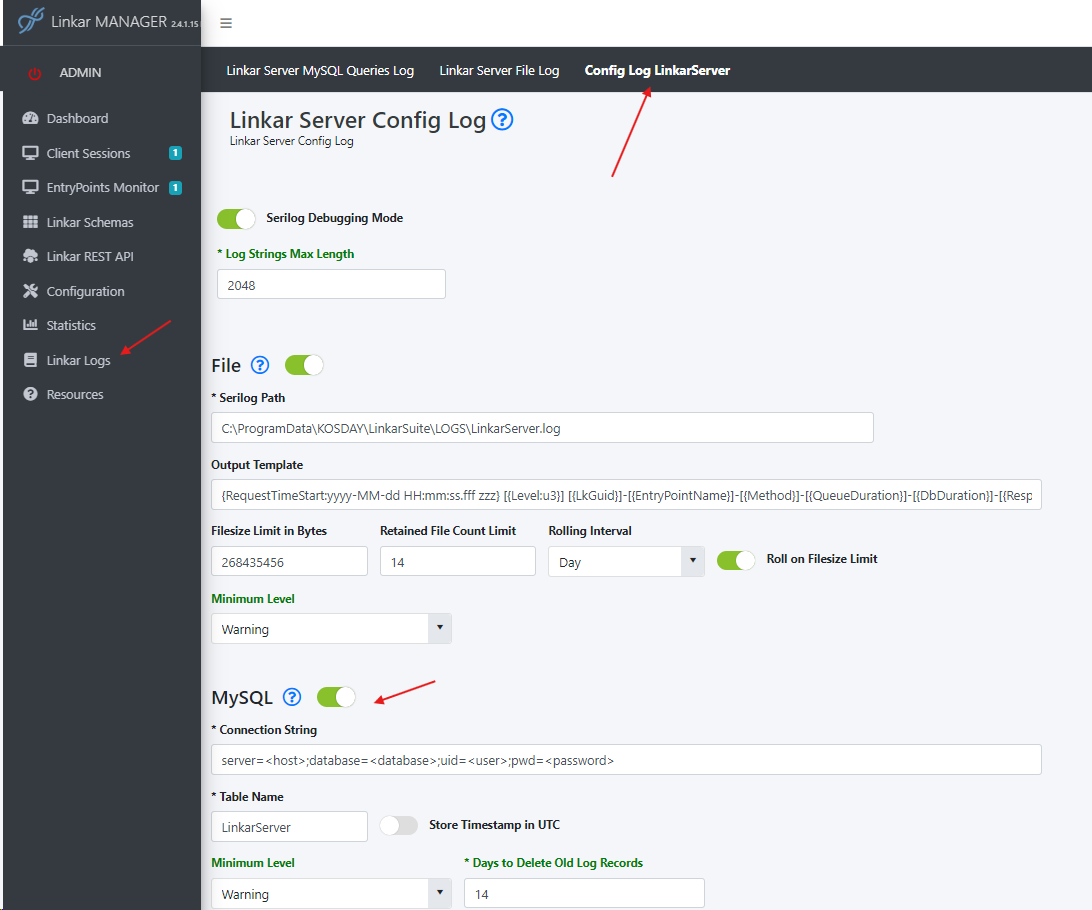
Task: Click the Linkar REST API cloud icon
Action: (x=30, y=257)
